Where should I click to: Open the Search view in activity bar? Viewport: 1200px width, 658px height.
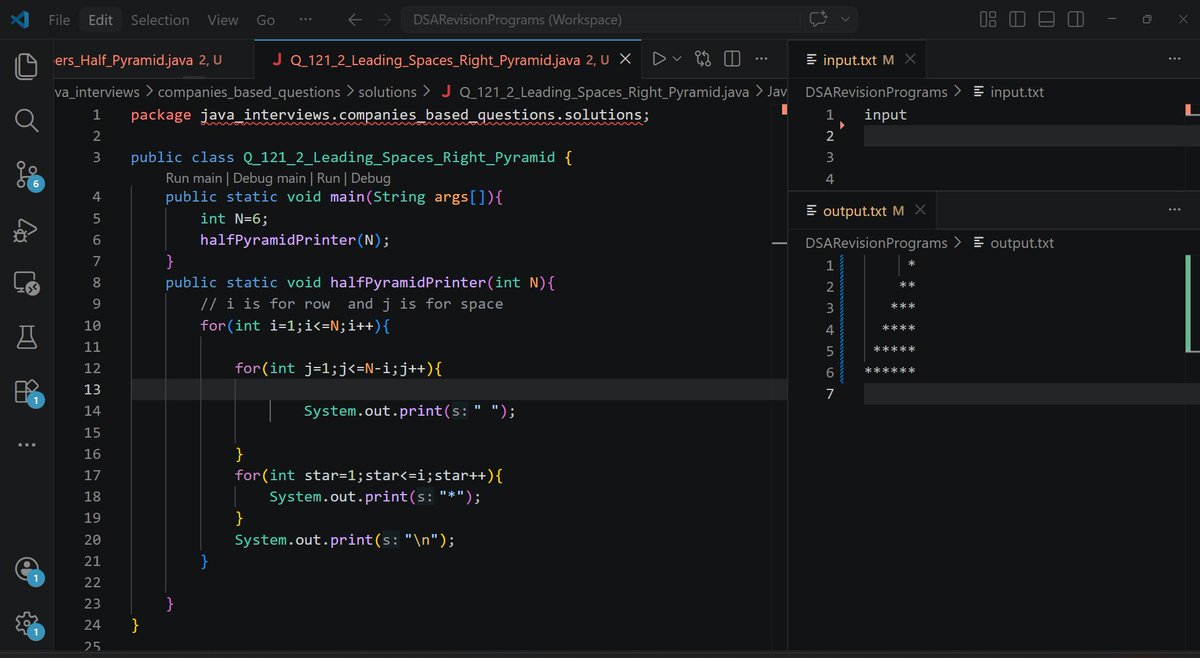point(27,121)
